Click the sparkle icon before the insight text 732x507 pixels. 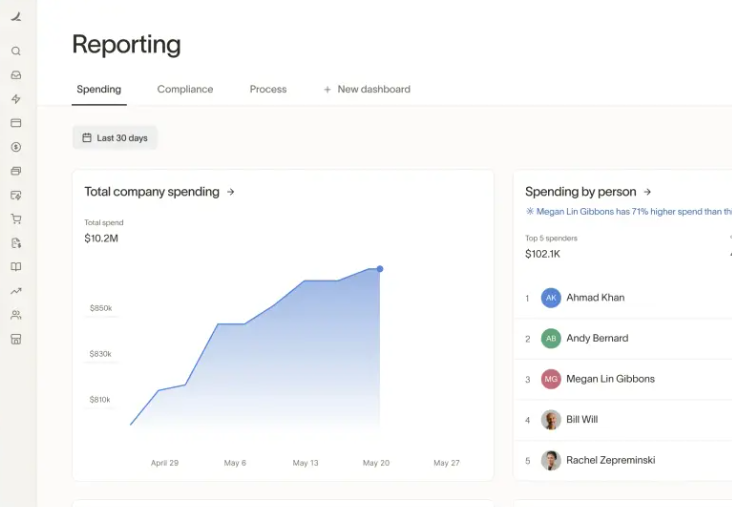tap(530, 211)
